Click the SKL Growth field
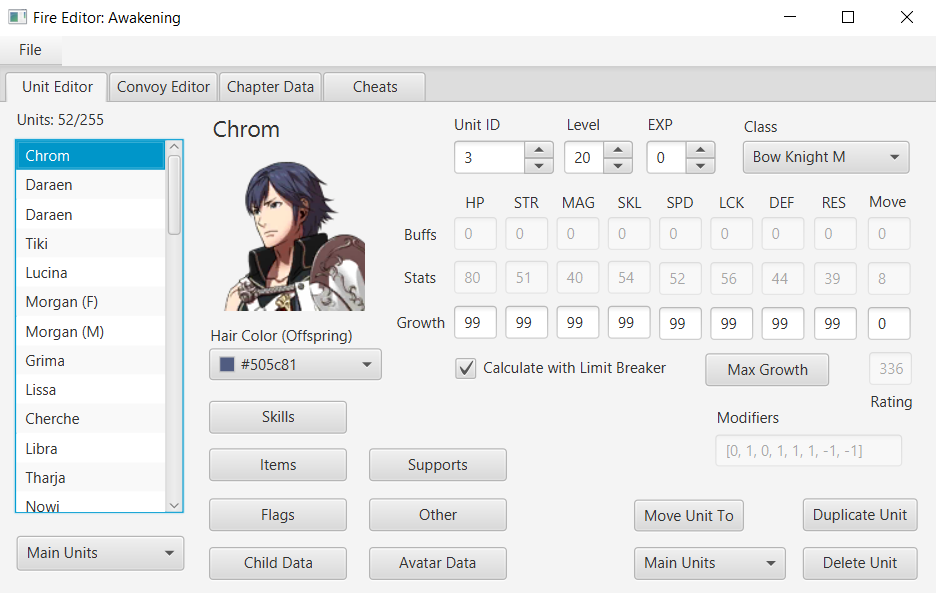Screen dimensions: 936x593 tap(629, 323)
